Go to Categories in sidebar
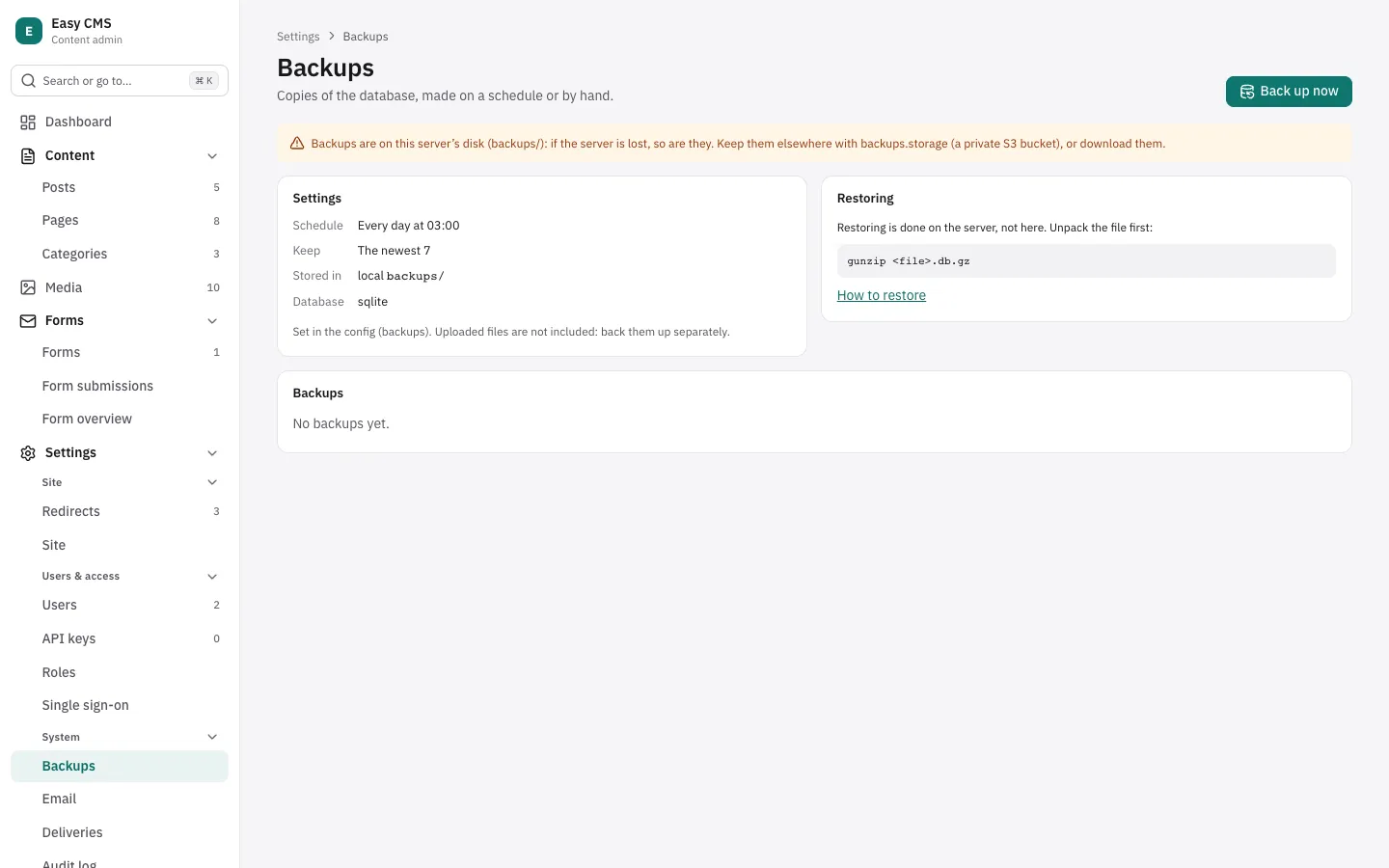 pos(120,255)
